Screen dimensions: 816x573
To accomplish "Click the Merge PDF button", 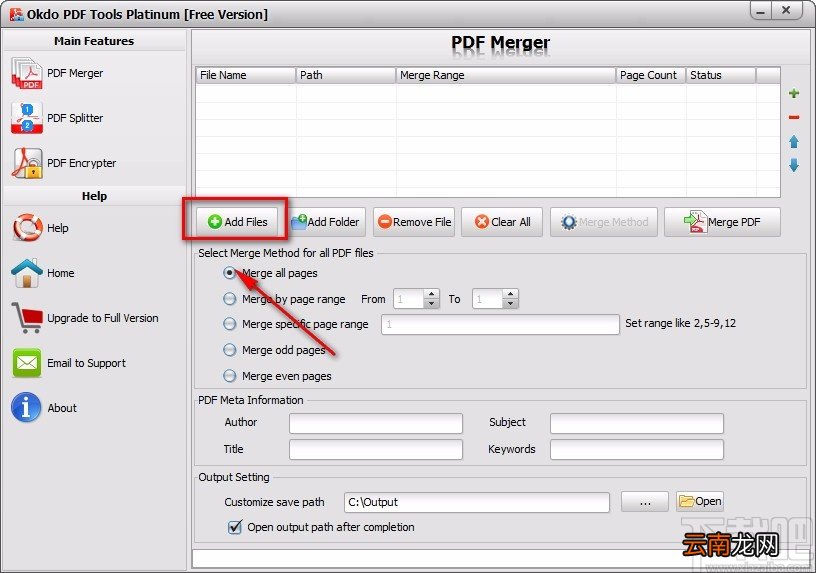I will coord(722,222).
